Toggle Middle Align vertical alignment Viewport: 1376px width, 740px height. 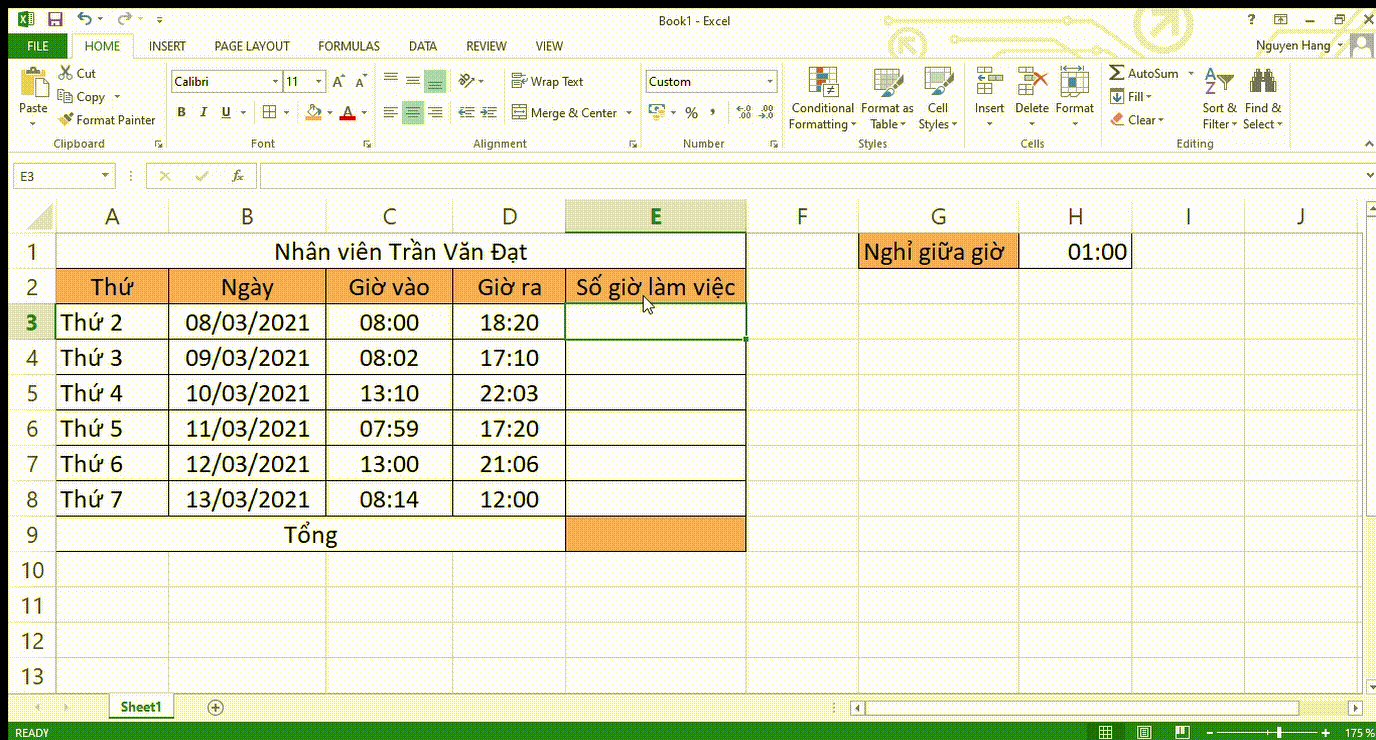pyautogui.click(x=412, y=81)
